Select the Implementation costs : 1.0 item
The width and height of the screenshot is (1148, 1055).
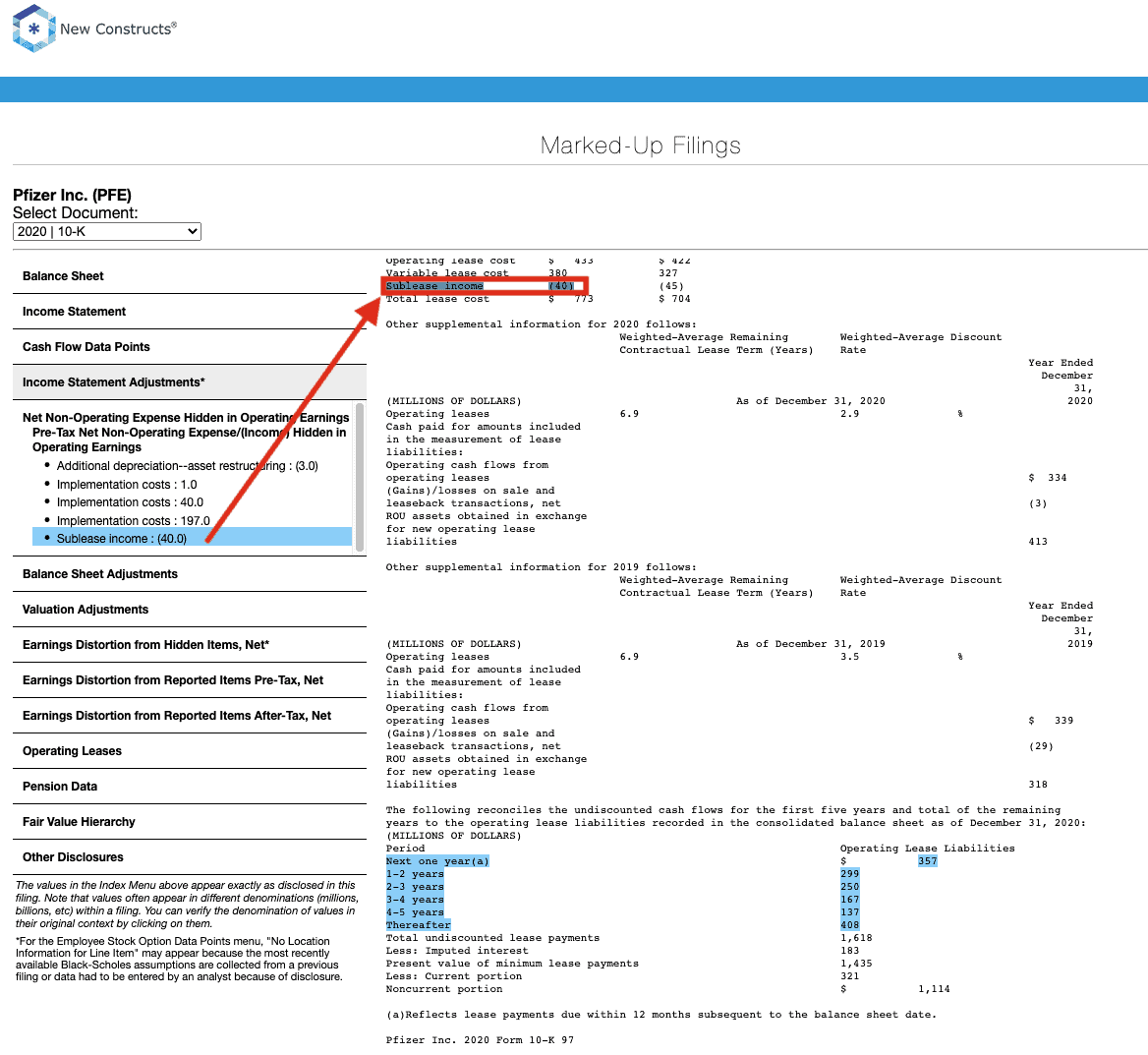127,485
